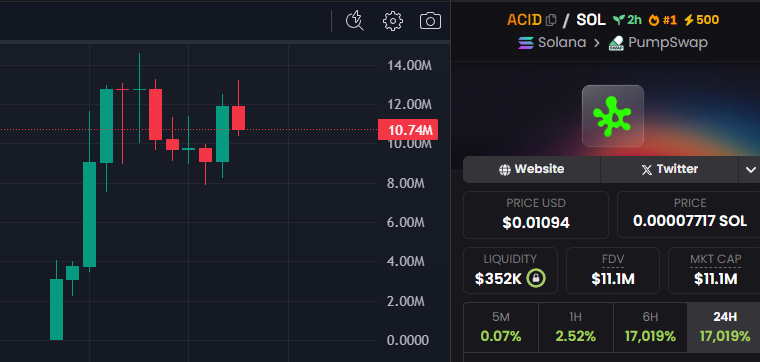The image size is (760, 362).
Task: Take chart snapshot with camera icon
Action: 430,21
